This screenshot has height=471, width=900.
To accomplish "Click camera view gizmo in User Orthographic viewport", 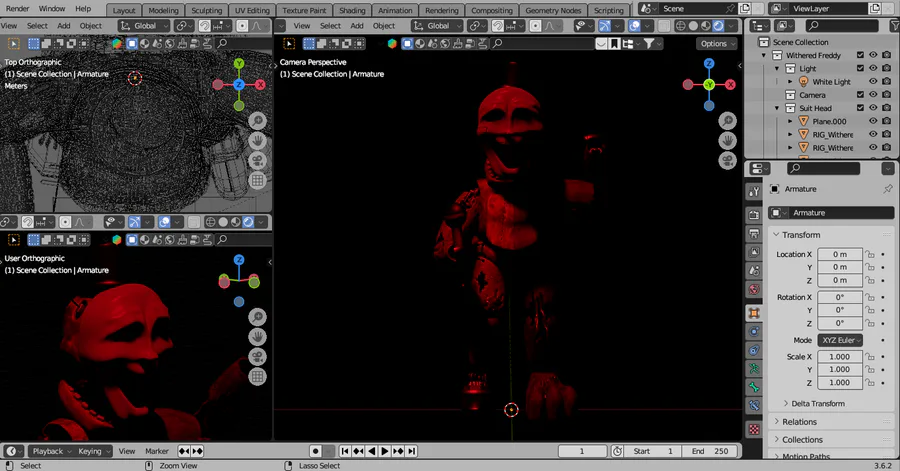I will click(257, 357).
